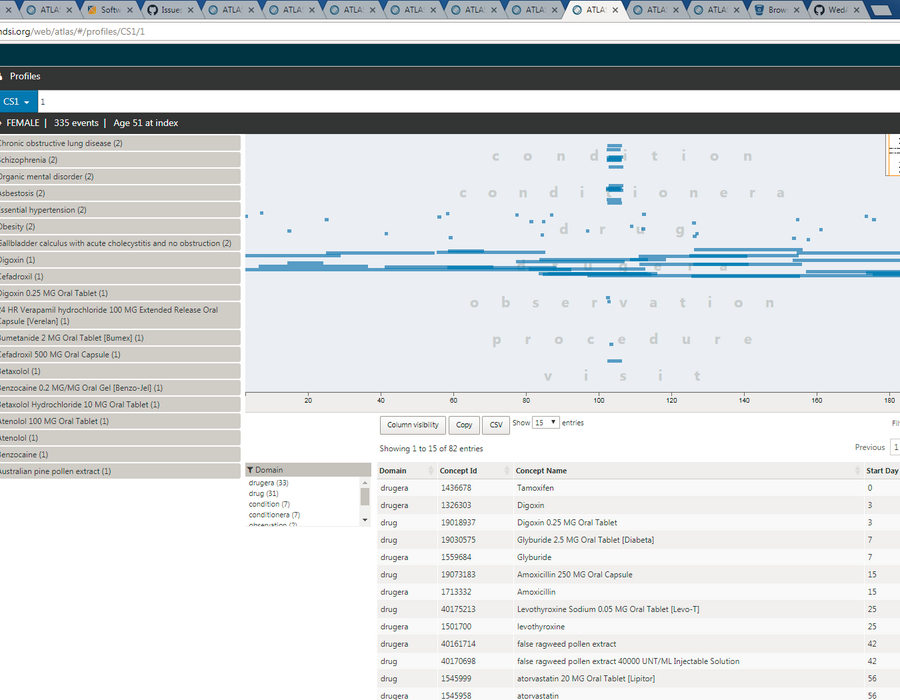Image resolution: width=900 pixels, height=700 pixels.
Task: Click the 'Glyburide 2.5 MG Oral Tablet [Diabeta]' cell
Action: pyautogui.click(x=585, y=540)
